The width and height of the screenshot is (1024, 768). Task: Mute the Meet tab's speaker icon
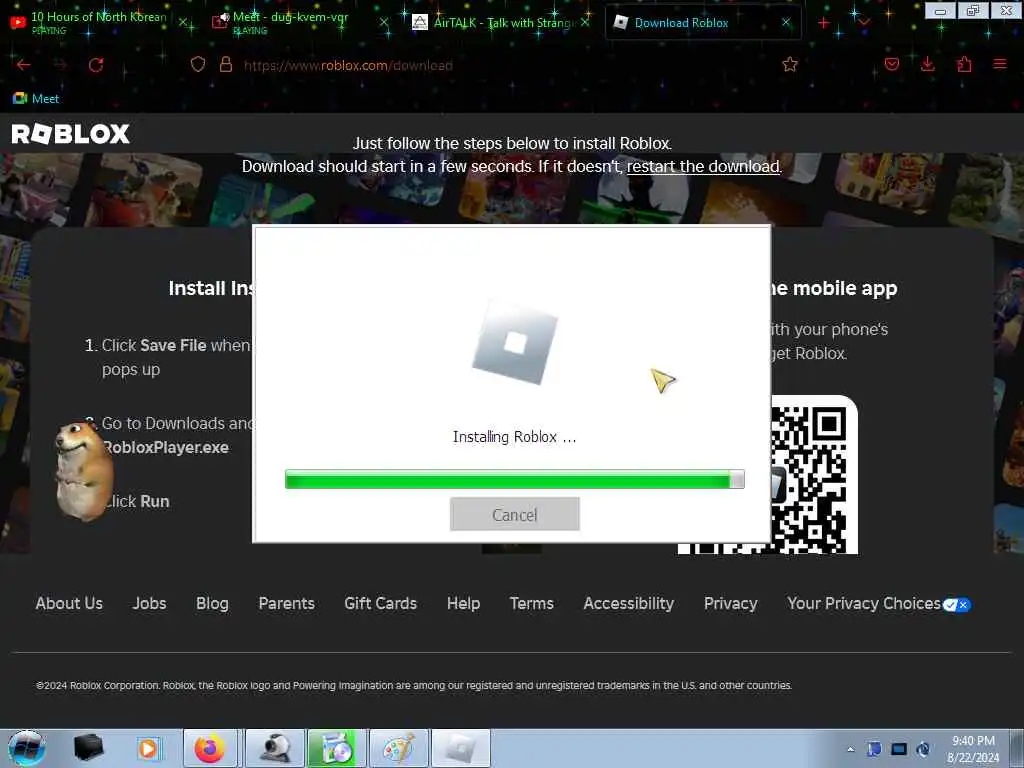click(225, 18)
